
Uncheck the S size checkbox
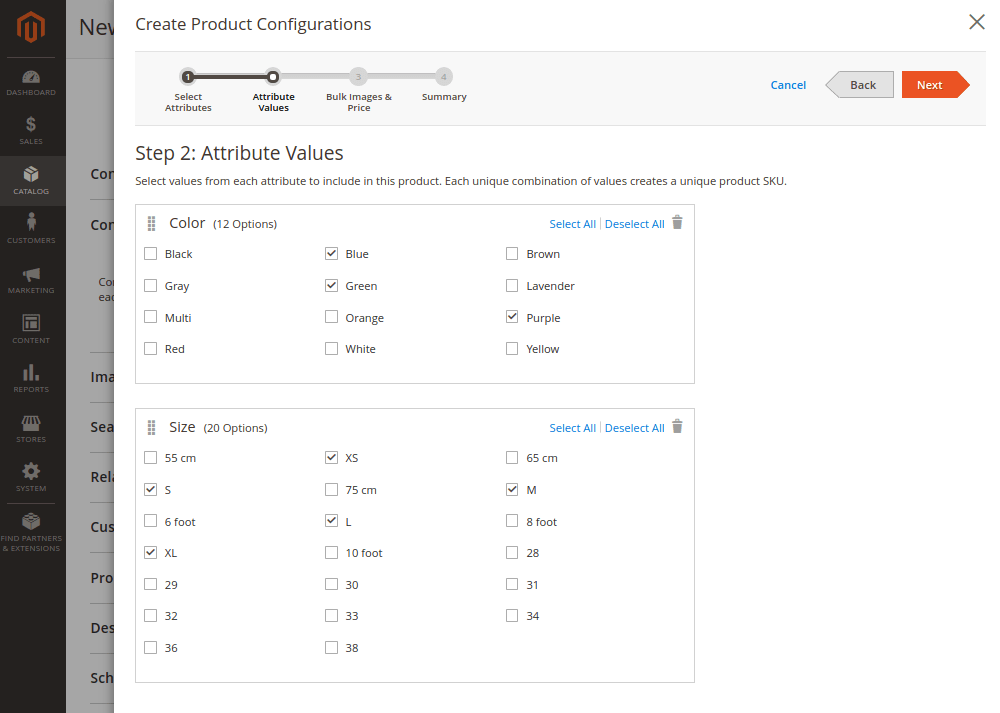[x=151, y=490]
